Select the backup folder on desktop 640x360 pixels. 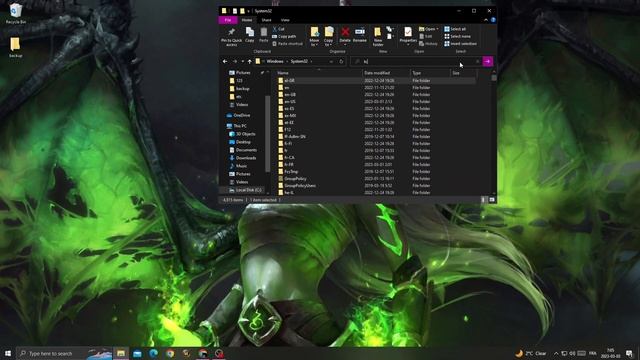[16, 47]
